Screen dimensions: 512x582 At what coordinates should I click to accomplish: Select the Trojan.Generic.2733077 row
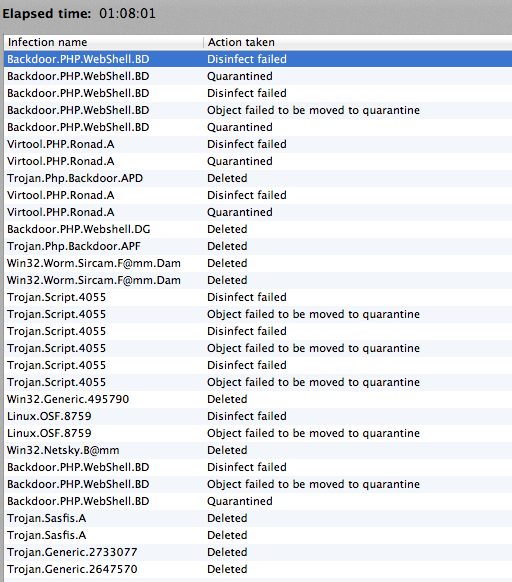point(258,552)
